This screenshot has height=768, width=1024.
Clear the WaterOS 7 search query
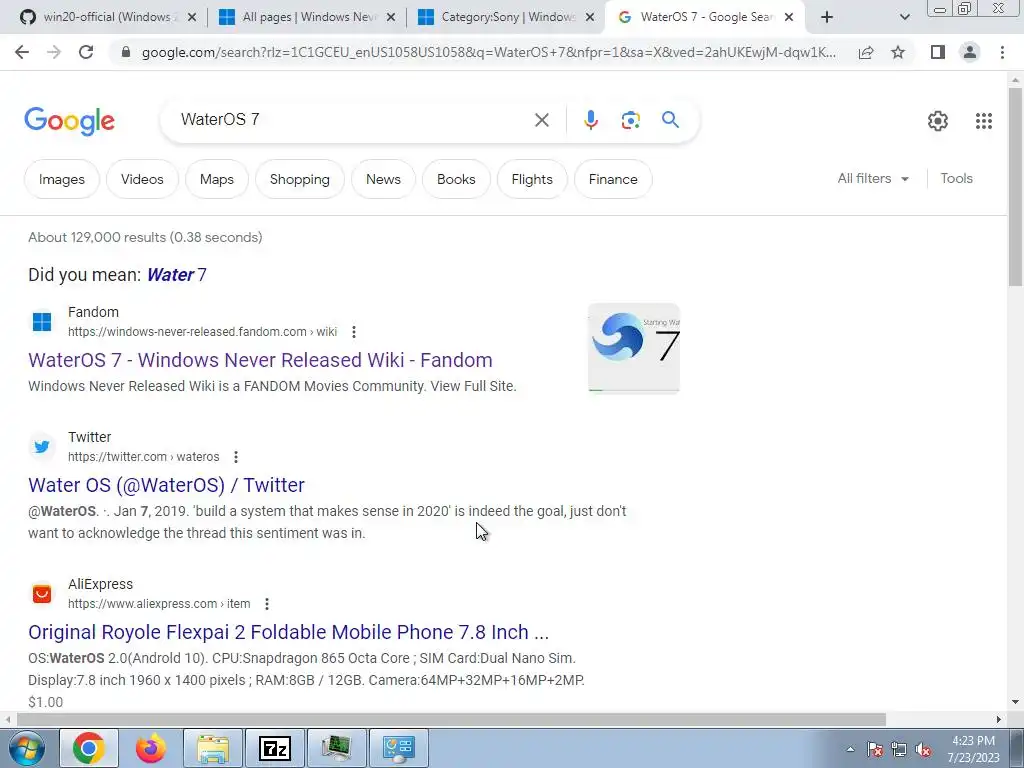coord(541,120)
